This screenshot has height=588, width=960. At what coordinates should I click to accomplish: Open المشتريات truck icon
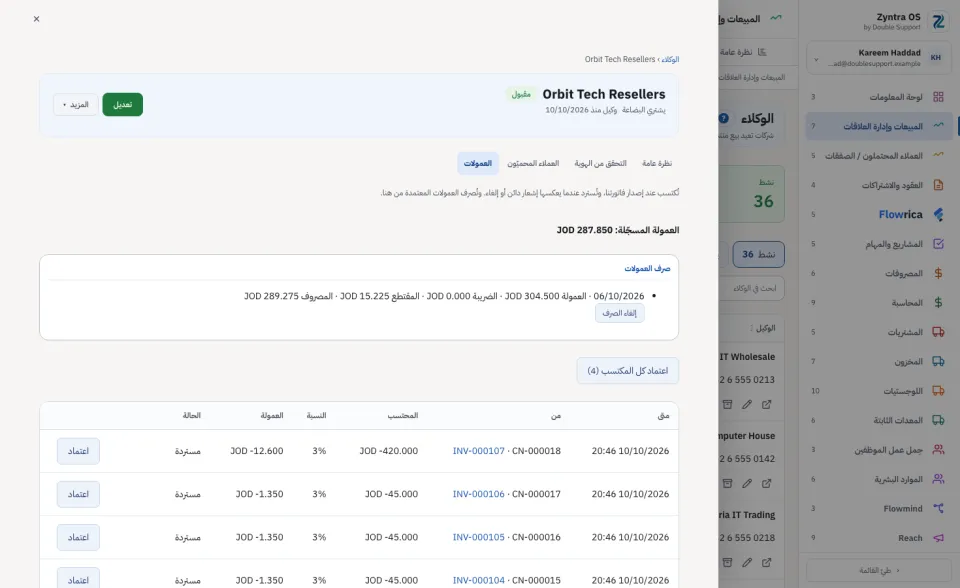click(x=938, y=332)
